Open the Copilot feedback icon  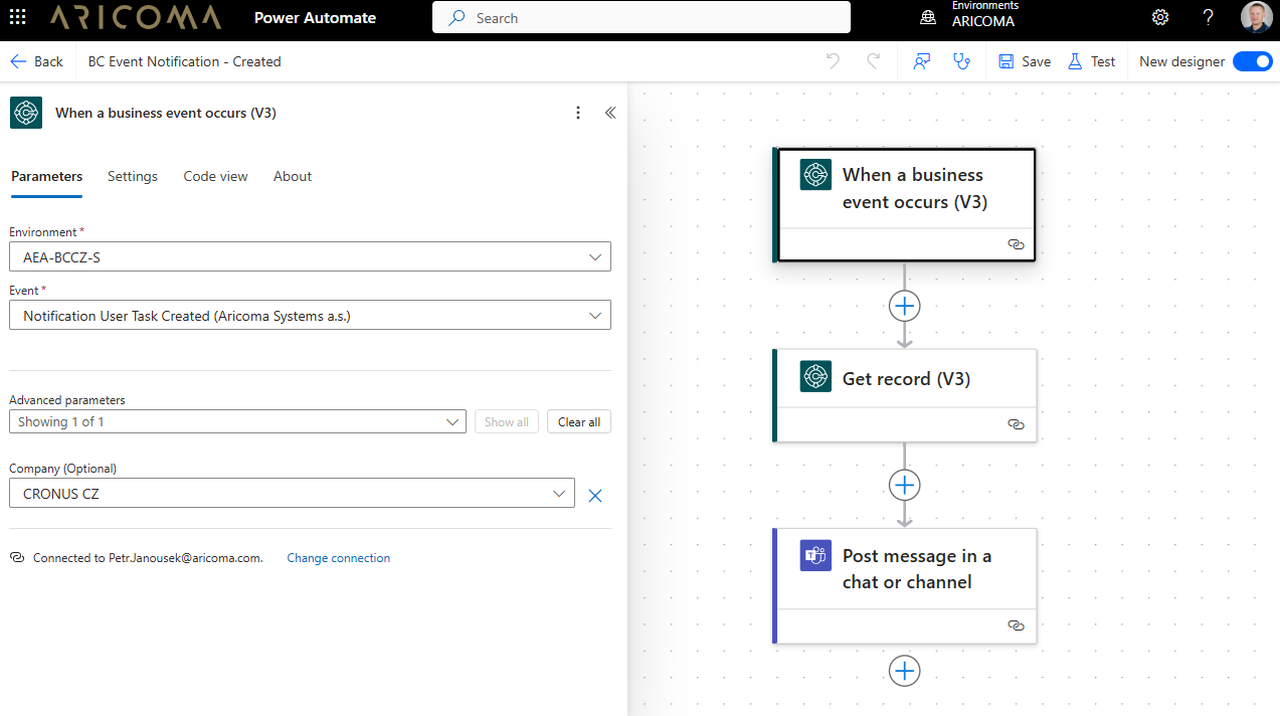pyautogui.click(x=922, y=61)
